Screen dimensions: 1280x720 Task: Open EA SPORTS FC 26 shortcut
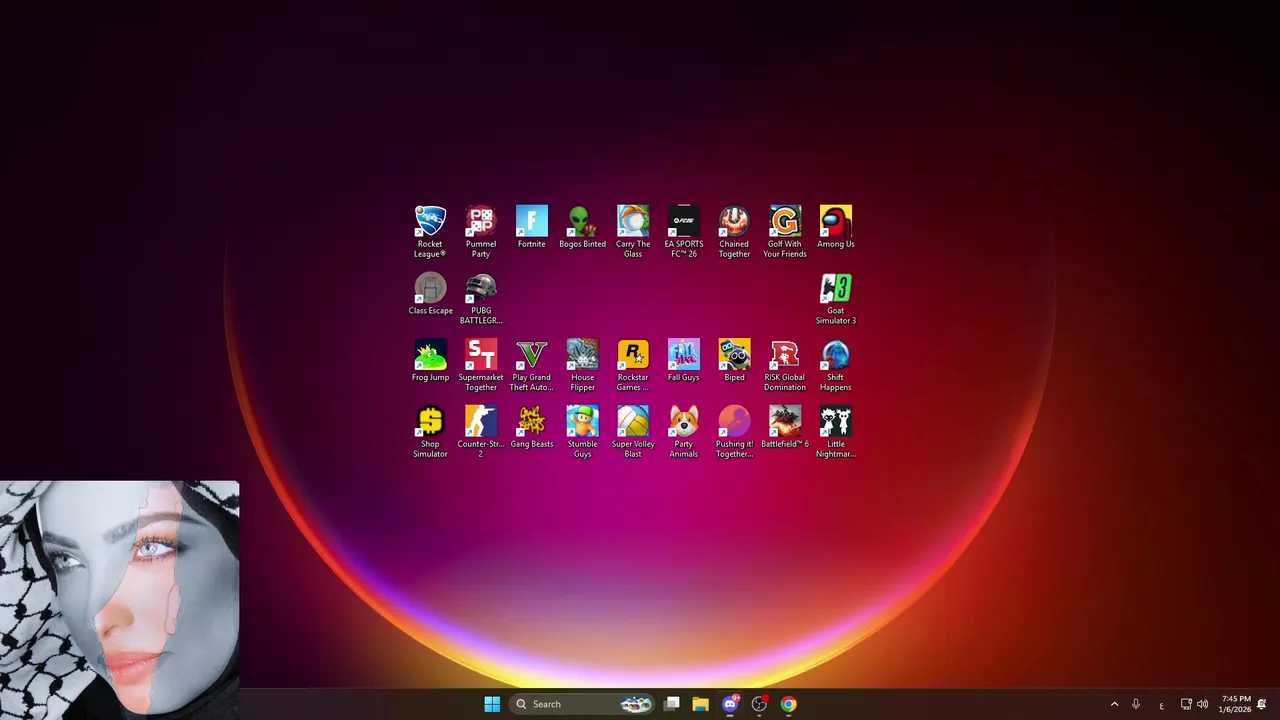684,232
